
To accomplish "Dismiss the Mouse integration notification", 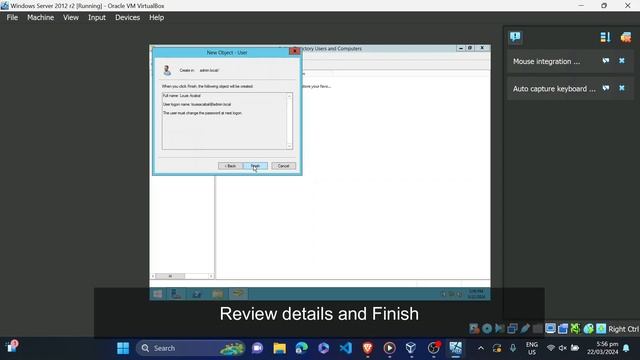I will pyautogui.click(x=622, y=61).
